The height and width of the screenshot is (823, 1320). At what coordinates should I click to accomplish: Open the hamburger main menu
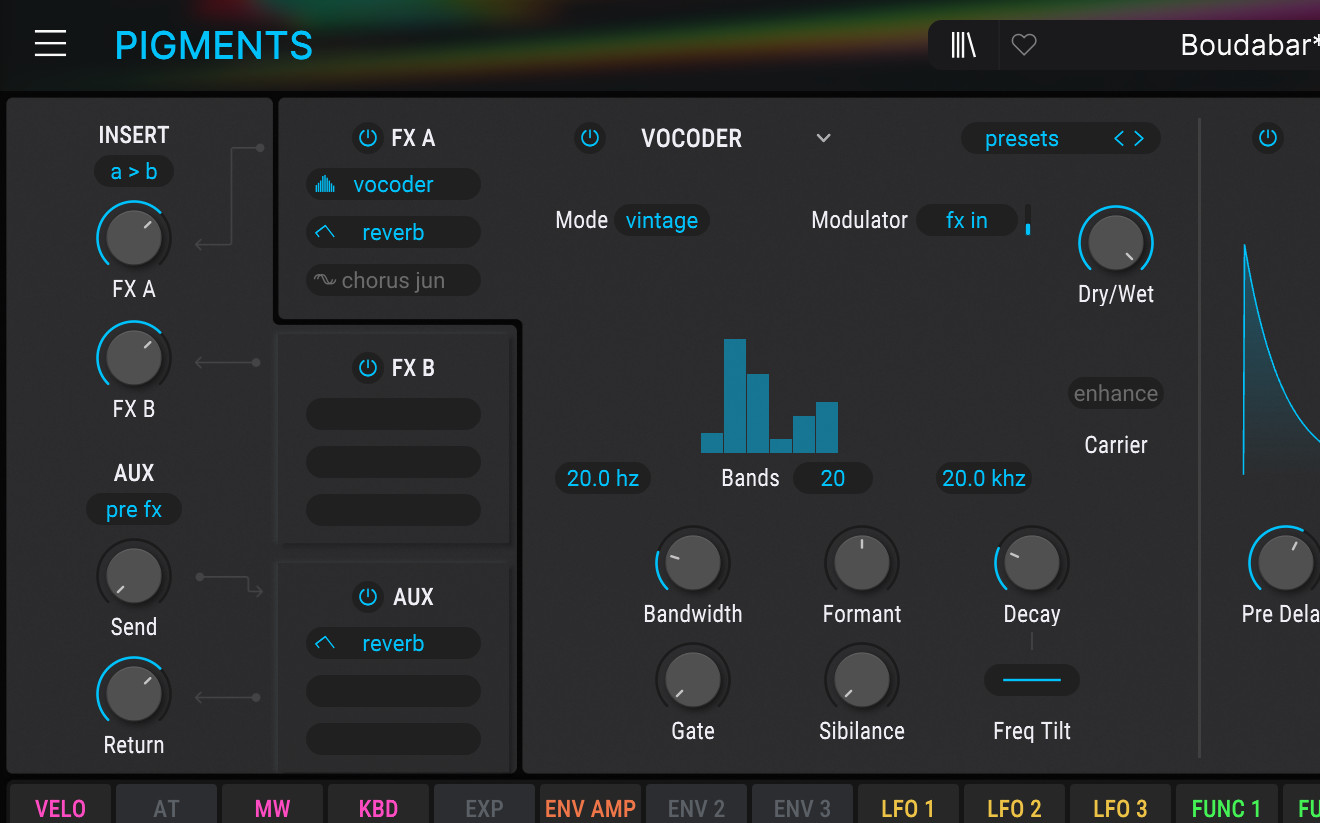click(50, 44)
